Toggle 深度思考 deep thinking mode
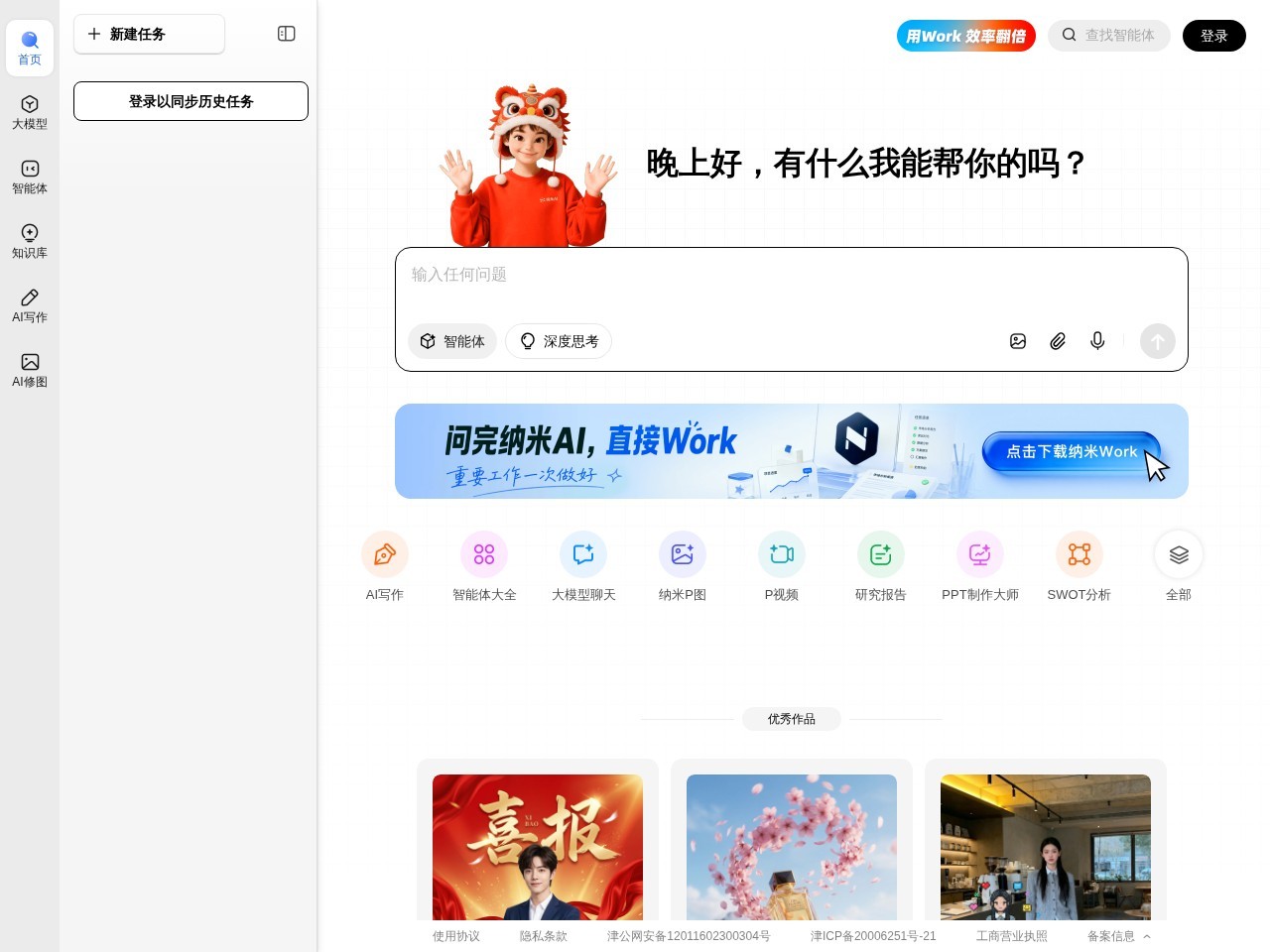Viewport: 1270px width, 952px height. click(x=559, y=341)
